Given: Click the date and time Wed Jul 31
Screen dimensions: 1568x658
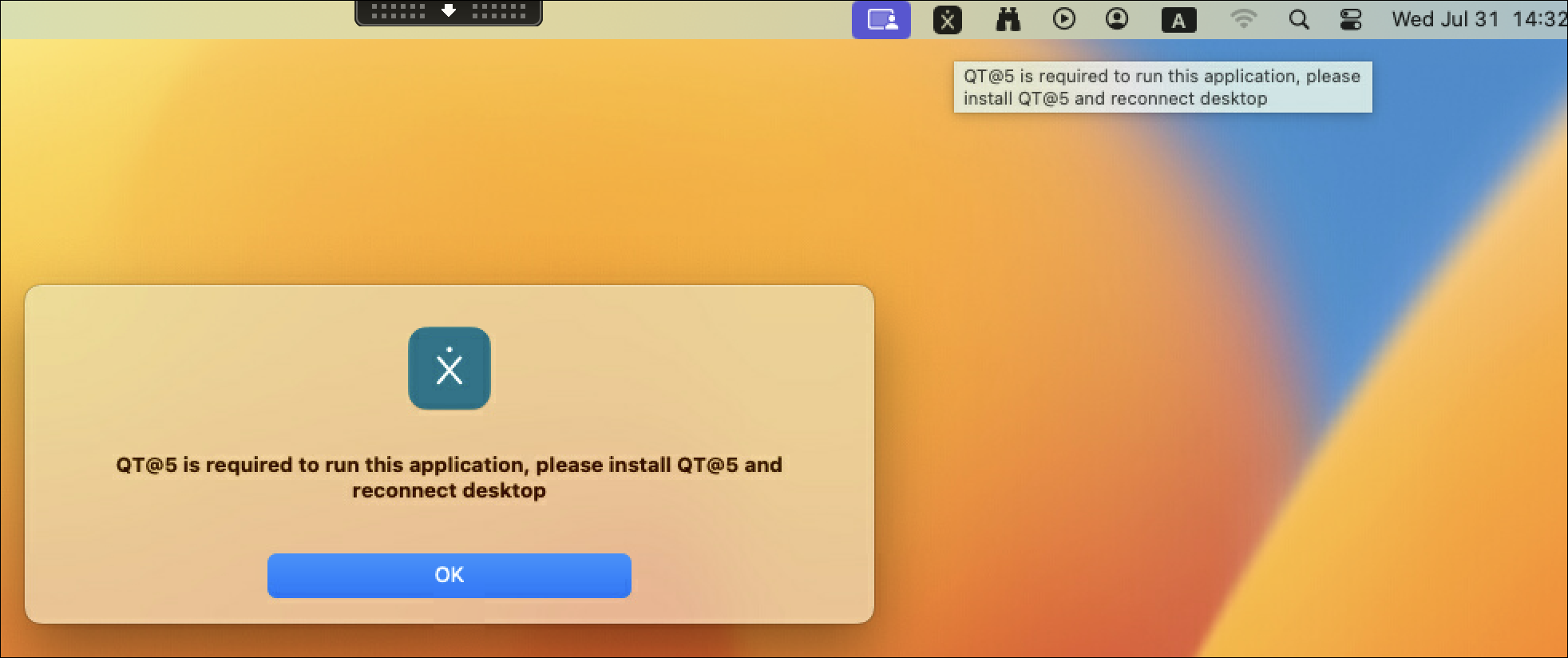Looking at the screenshot, I should click(x=1479, y=19).
